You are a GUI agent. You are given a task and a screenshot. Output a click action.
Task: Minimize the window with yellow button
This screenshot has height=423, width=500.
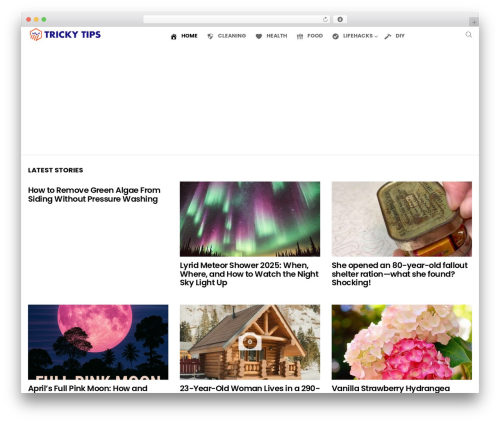(36, 20)
